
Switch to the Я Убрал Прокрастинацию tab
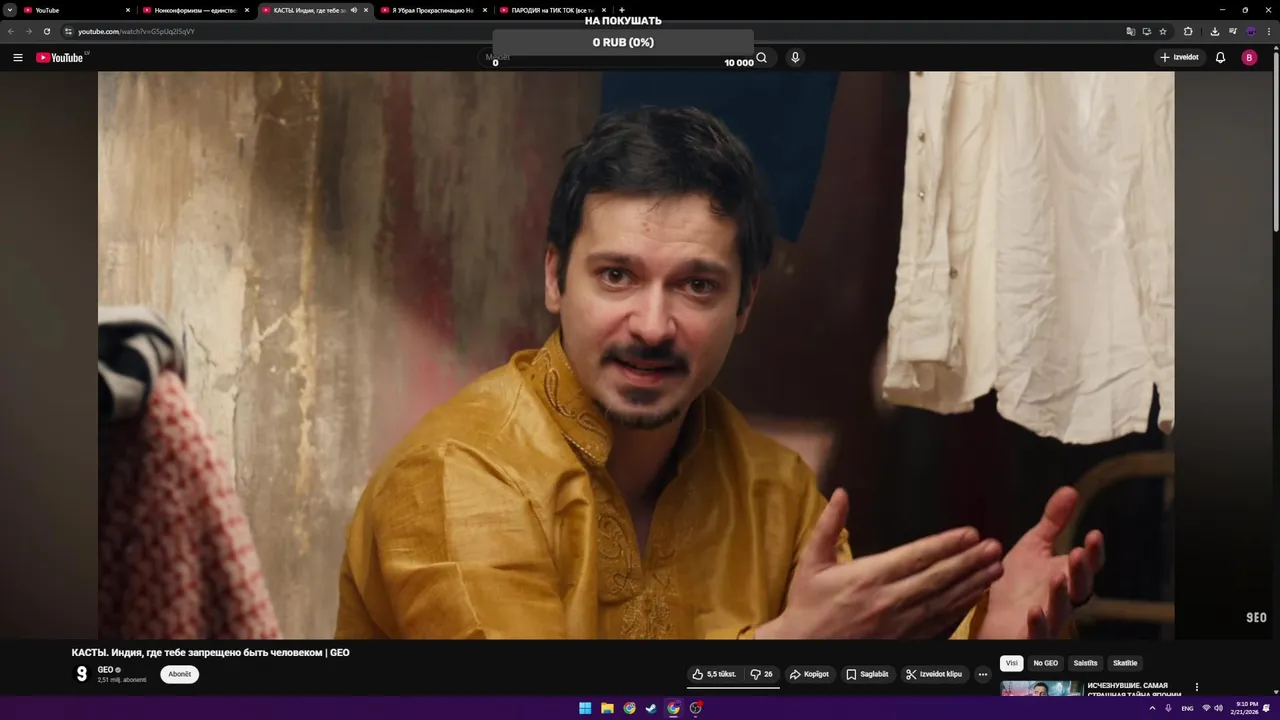(433, 10)
